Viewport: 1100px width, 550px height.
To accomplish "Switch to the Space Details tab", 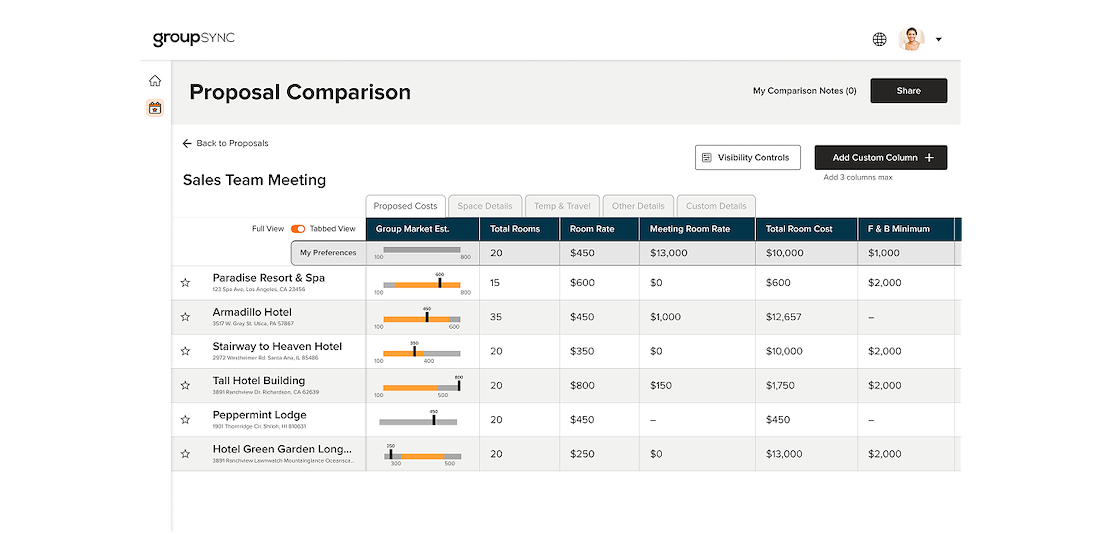I will pos(485,206).
